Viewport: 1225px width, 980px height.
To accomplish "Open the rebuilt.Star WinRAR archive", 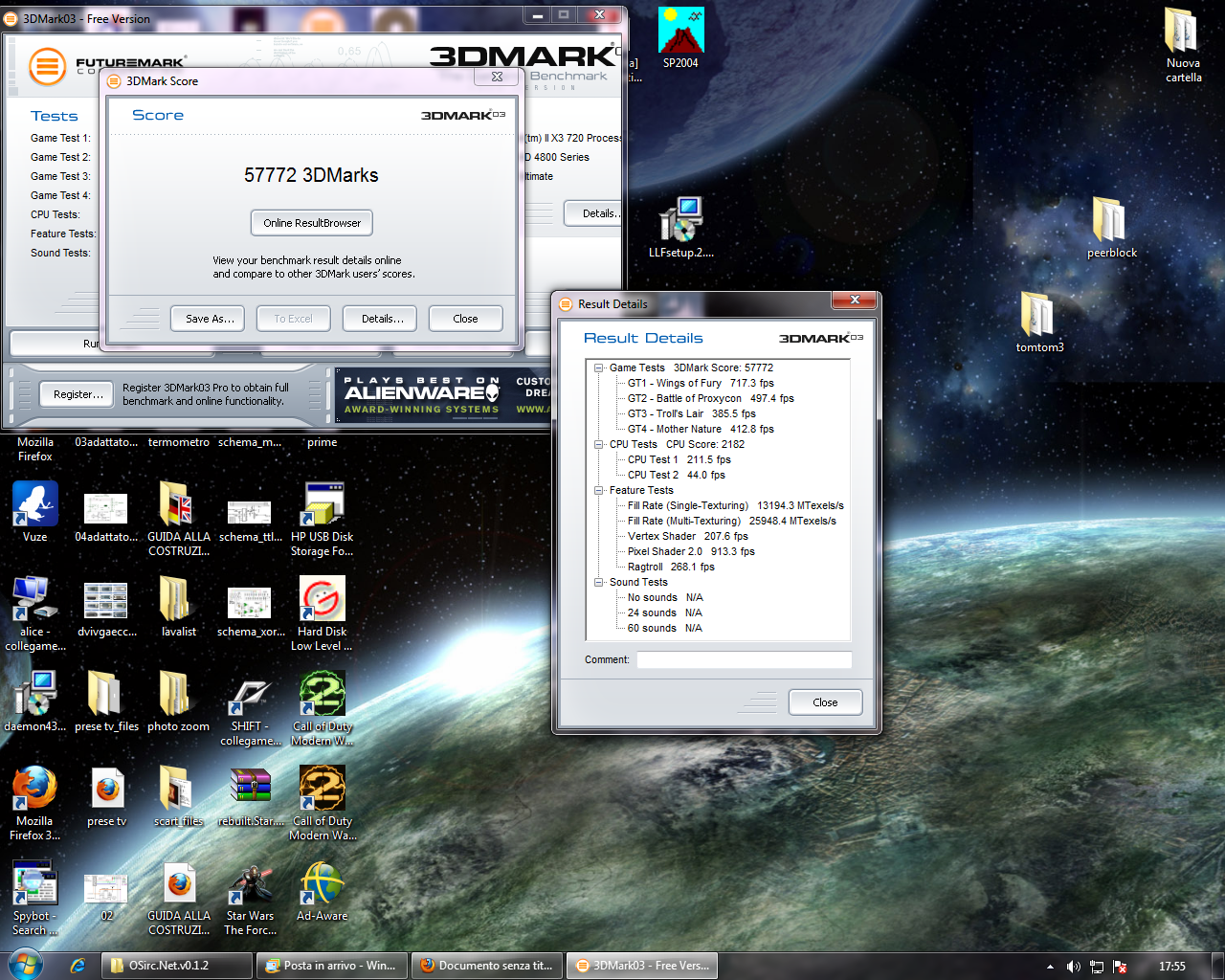I will [x=250, y=795].
